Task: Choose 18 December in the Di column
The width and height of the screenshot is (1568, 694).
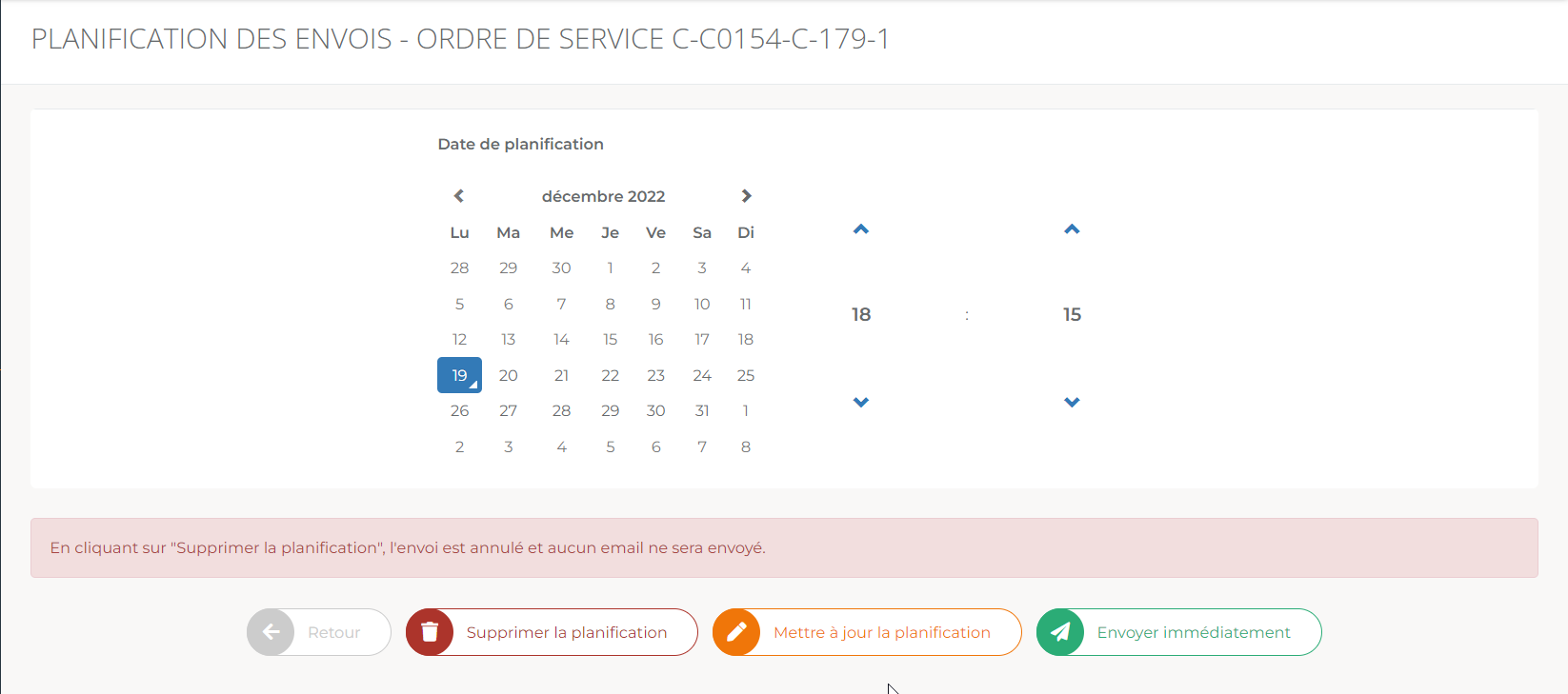Action: tap(746, 340)
